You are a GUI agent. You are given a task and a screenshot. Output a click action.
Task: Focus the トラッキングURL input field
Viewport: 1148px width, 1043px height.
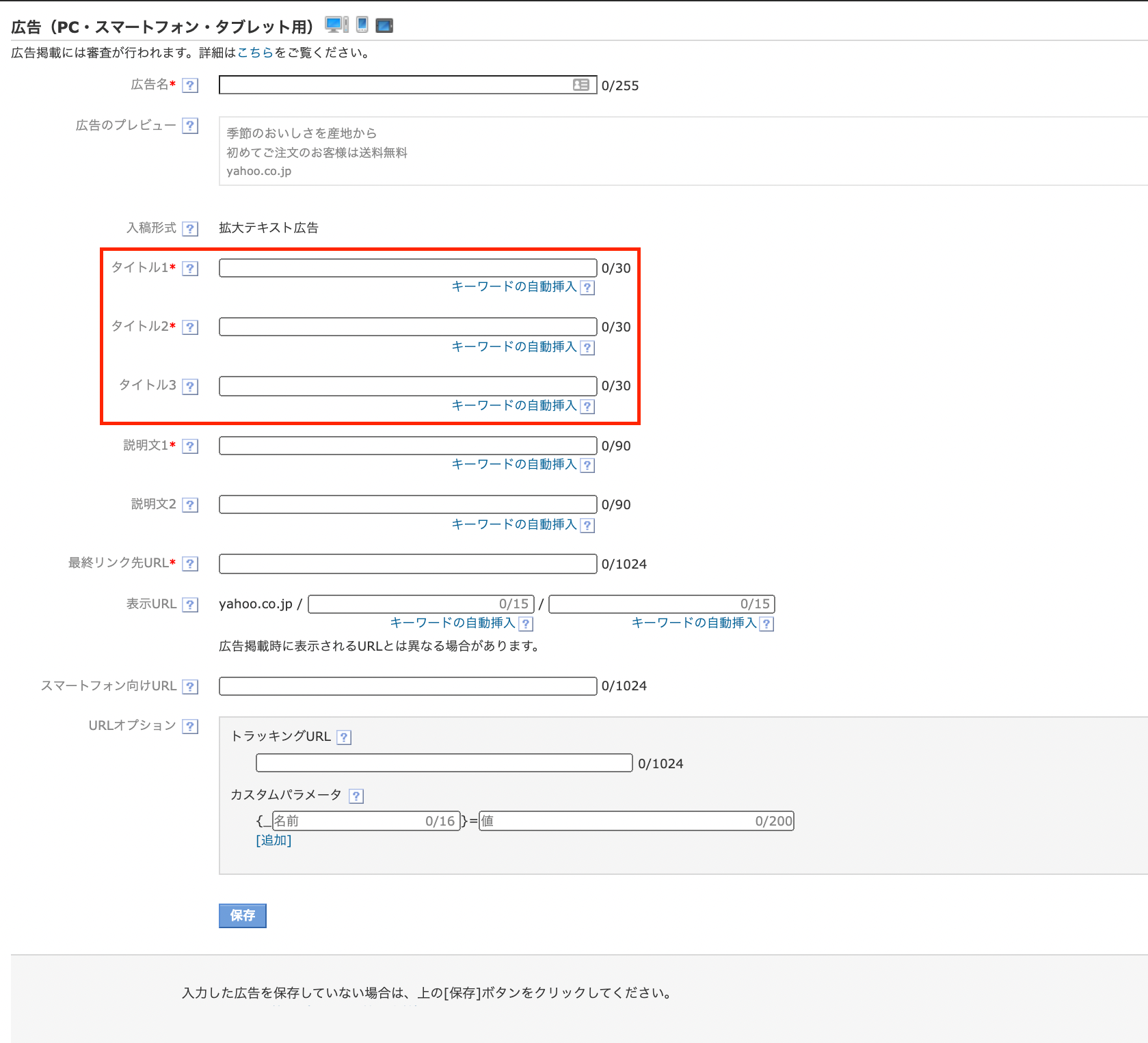click(444, 763)
